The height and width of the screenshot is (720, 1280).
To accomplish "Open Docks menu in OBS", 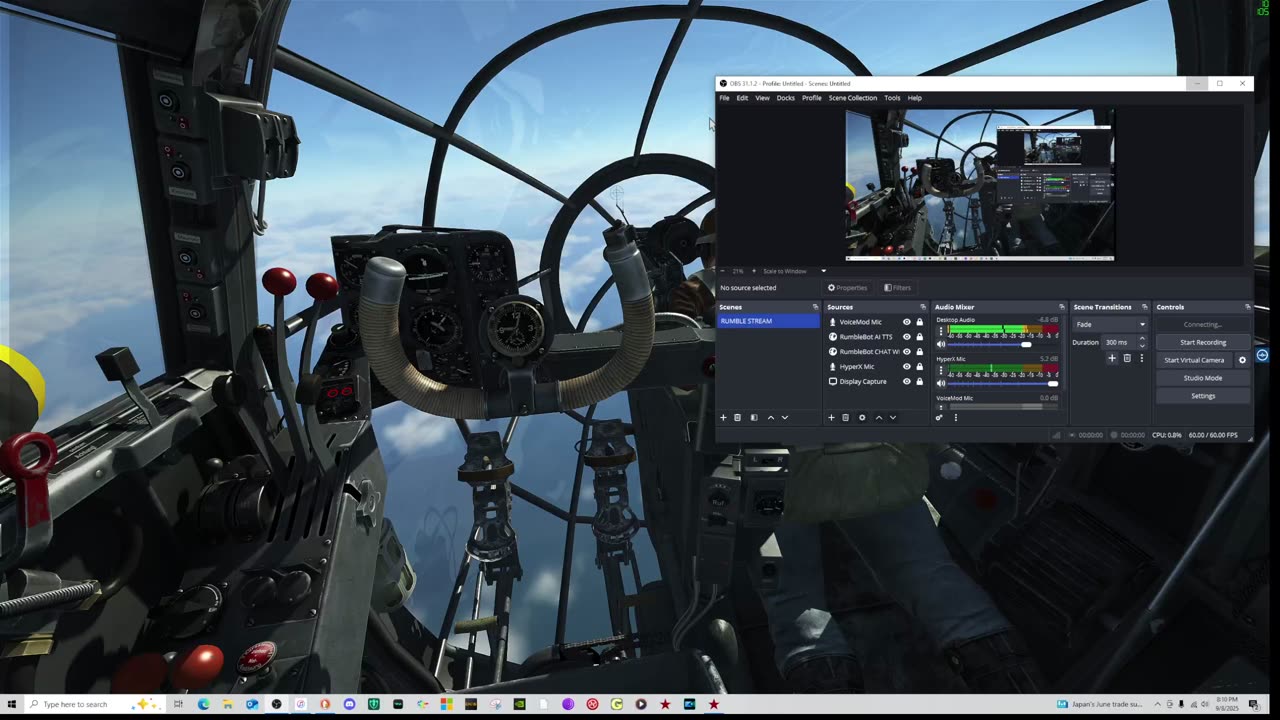I will pos(786,98).
